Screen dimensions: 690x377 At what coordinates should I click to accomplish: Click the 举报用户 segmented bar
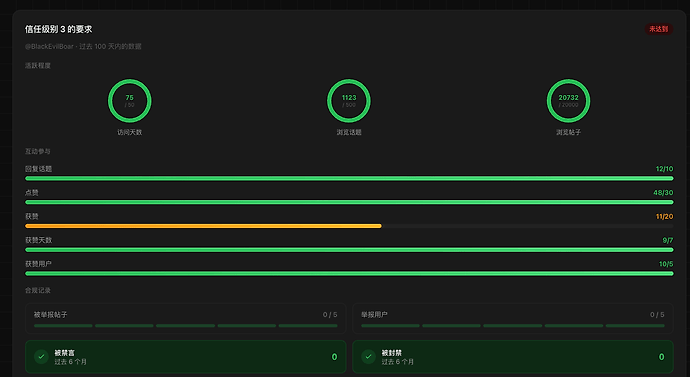pyautogui.click(x=513, y=326)
